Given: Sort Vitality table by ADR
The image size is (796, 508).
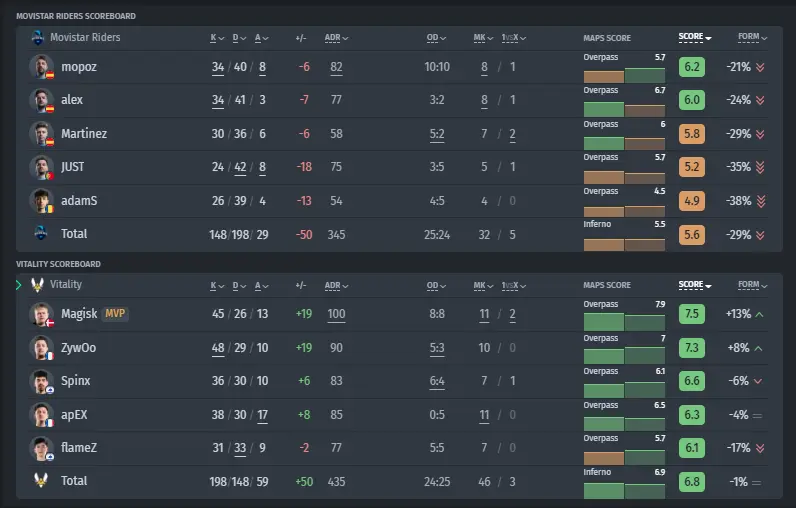Looking at the screenshot, I should (x=337, y=286).
